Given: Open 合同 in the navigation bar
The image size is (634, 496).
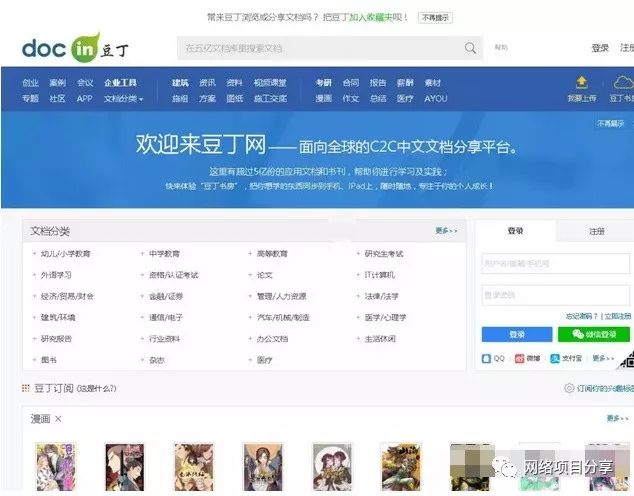Looking at the screenshot, I should click(351, 83).
